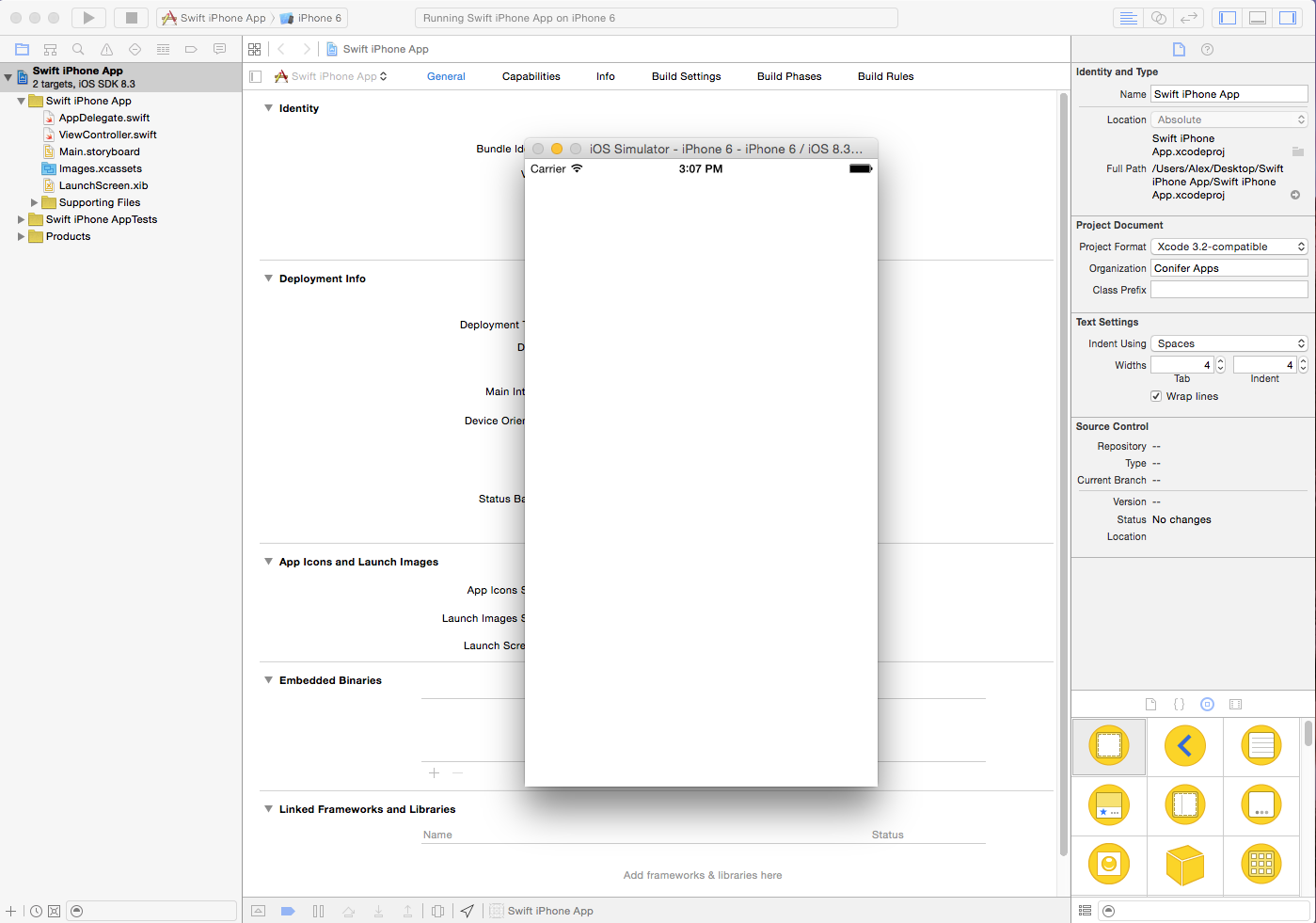This screenshot has height=923, width=1316.
Task: Hide the utilities panel
Action: tap(1288, 17)
